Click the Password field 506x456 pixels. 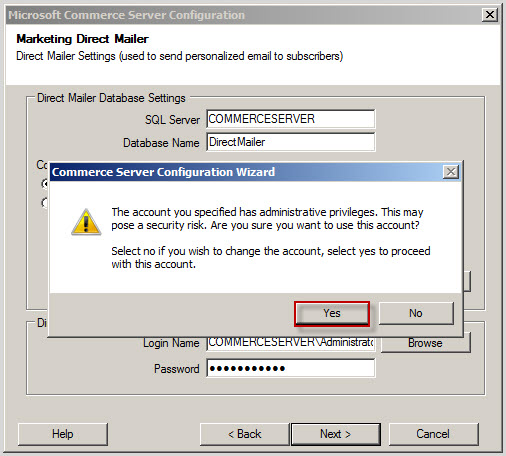[291, 368]
